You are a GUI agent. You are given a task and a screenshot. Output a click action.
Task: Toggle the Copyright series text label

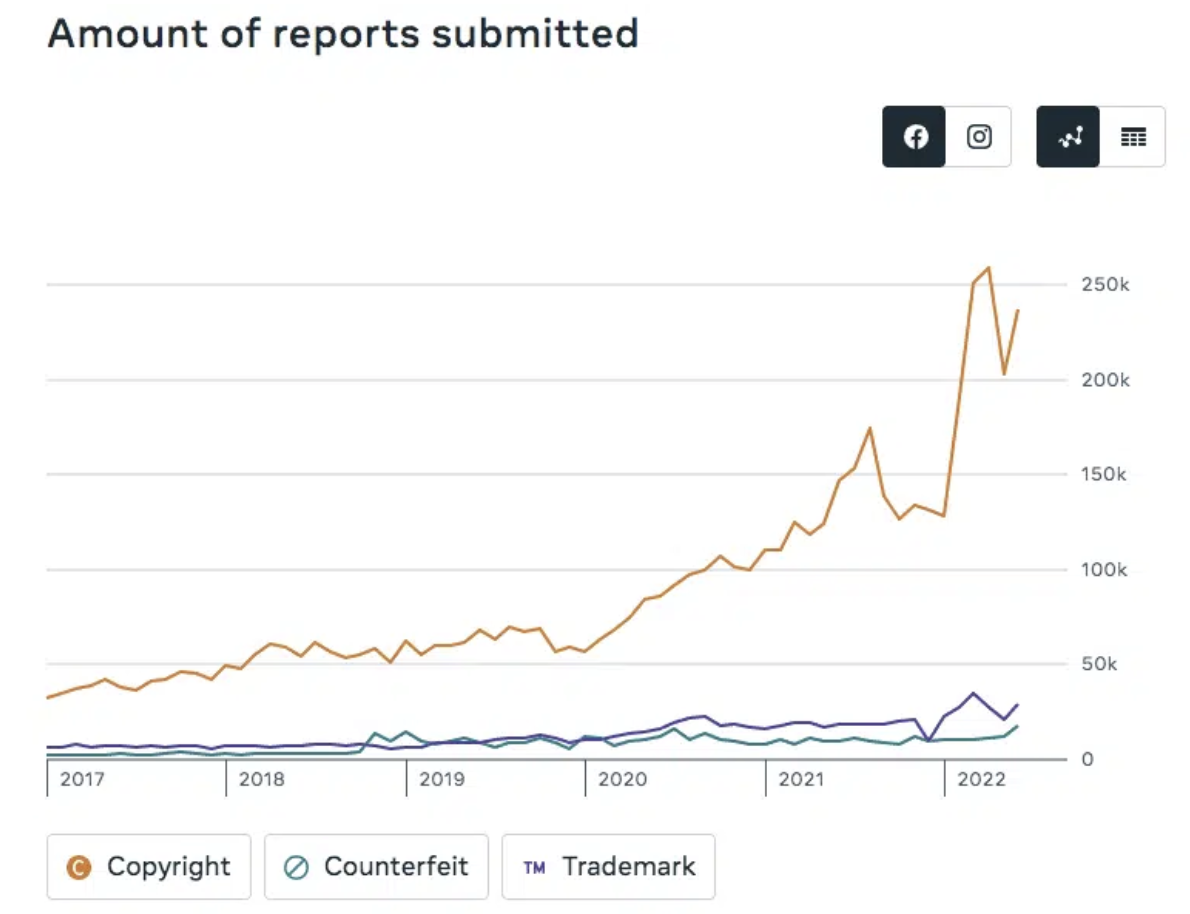click(x=168, y=867)
